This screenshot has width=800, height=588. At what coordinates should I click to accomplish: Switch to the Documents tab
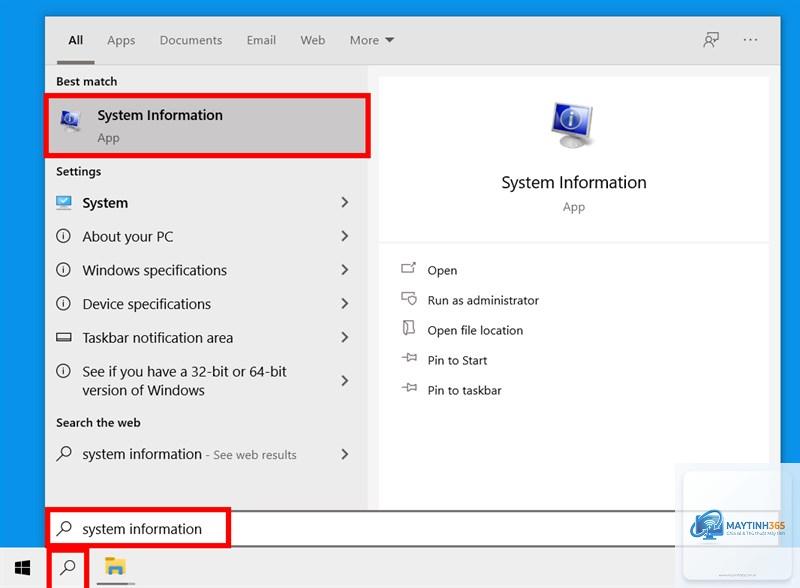(191, 40)
